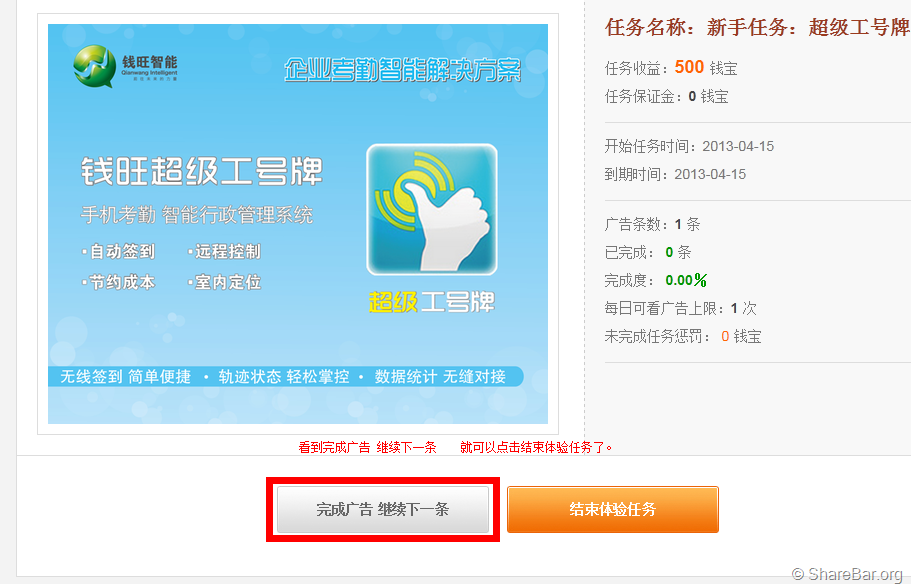Image resolution: width=911 pixels, height=584 pixels.
Task: Click the 每日可看广告上限 row
Action: (x=680, y=308)
